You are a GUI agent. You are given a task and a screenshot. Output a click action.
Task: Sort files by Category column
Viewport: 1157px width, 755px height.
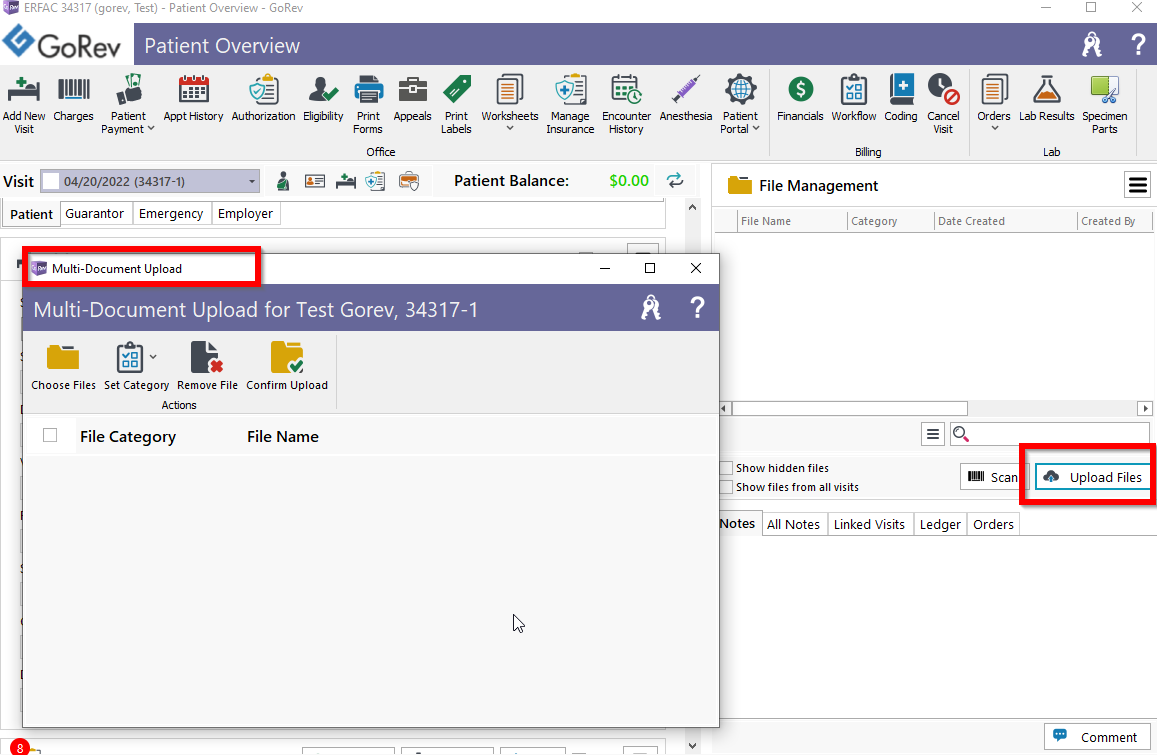tap(890, 221)
